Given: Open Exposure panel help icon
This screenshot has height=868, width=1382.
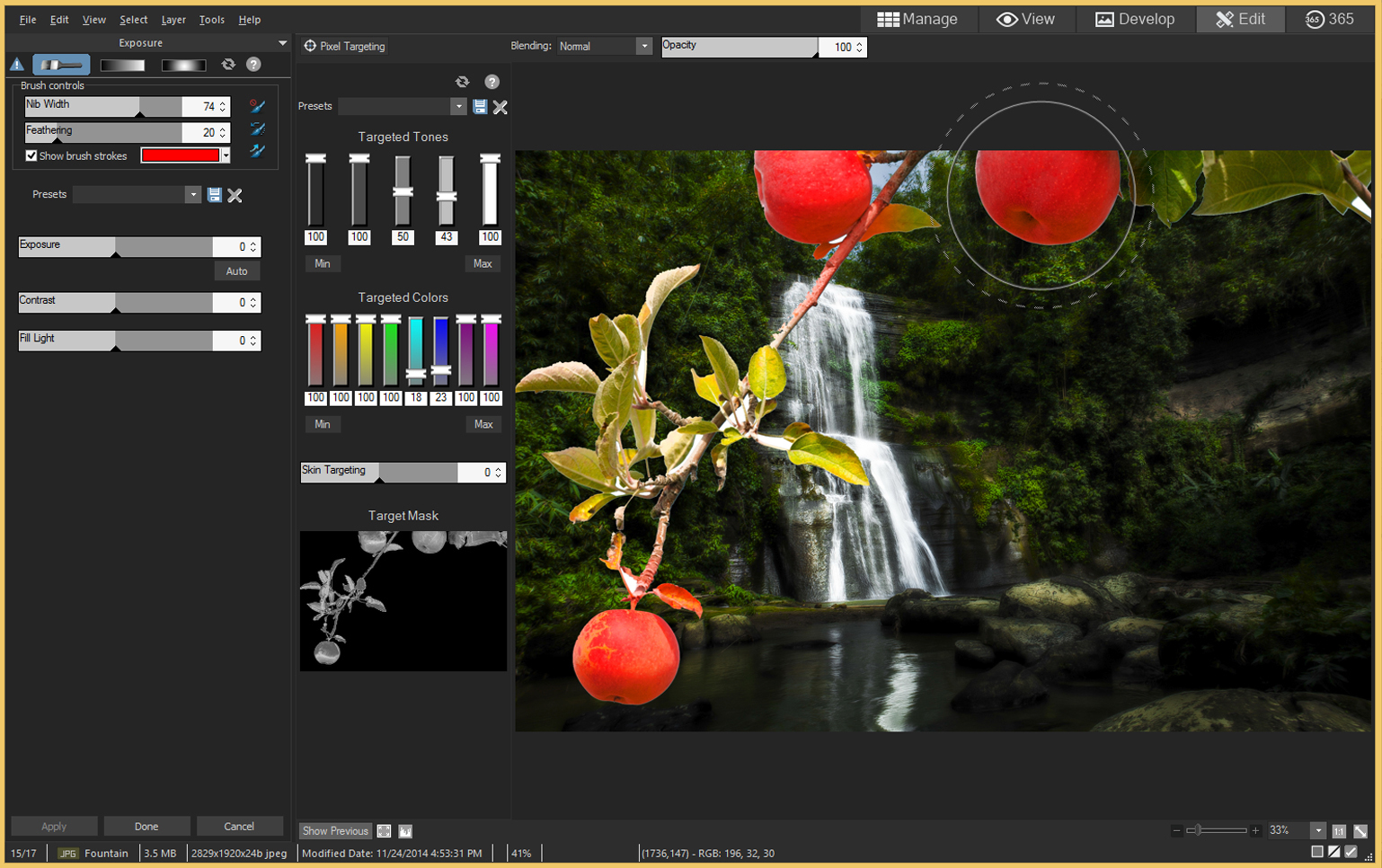Looking at the screenshot, I should coord(253,65).
